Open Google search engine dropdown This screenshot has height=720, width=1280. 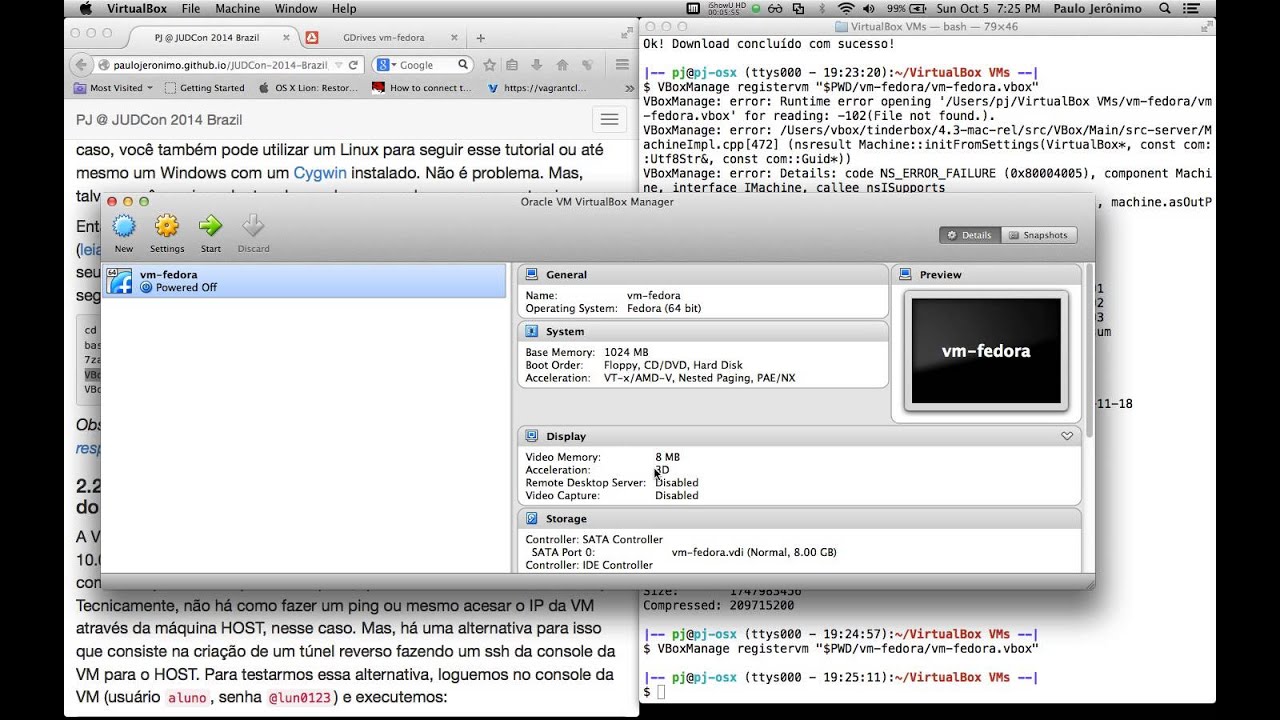[386, 65]
